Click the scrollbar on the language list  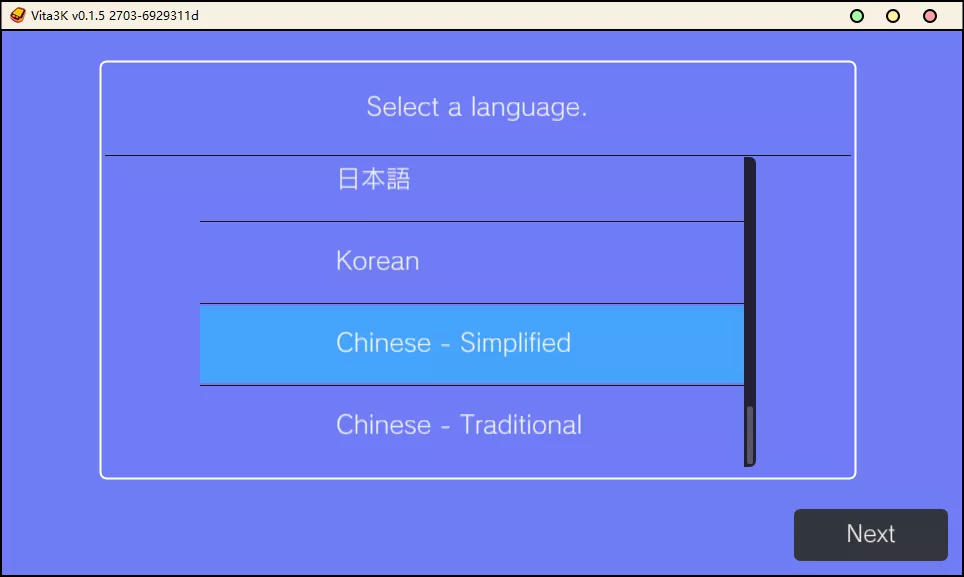[749, 300]
